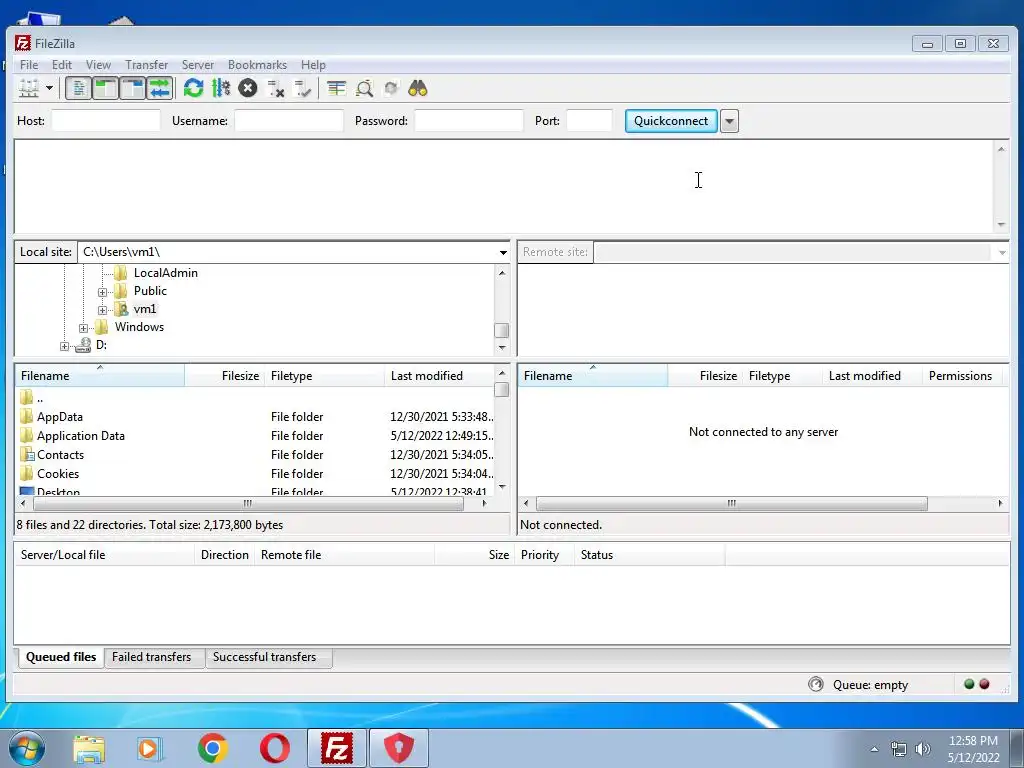Open the Server menu
1024x768 pixels.
coord(197,65)
